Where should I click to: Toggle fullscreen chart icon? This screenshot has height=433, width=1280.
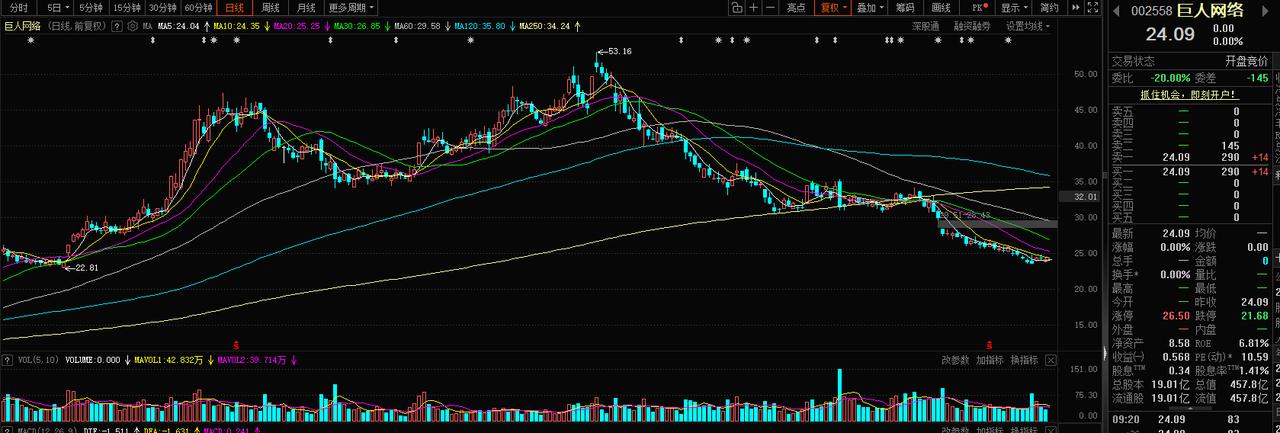(1093, 7)
